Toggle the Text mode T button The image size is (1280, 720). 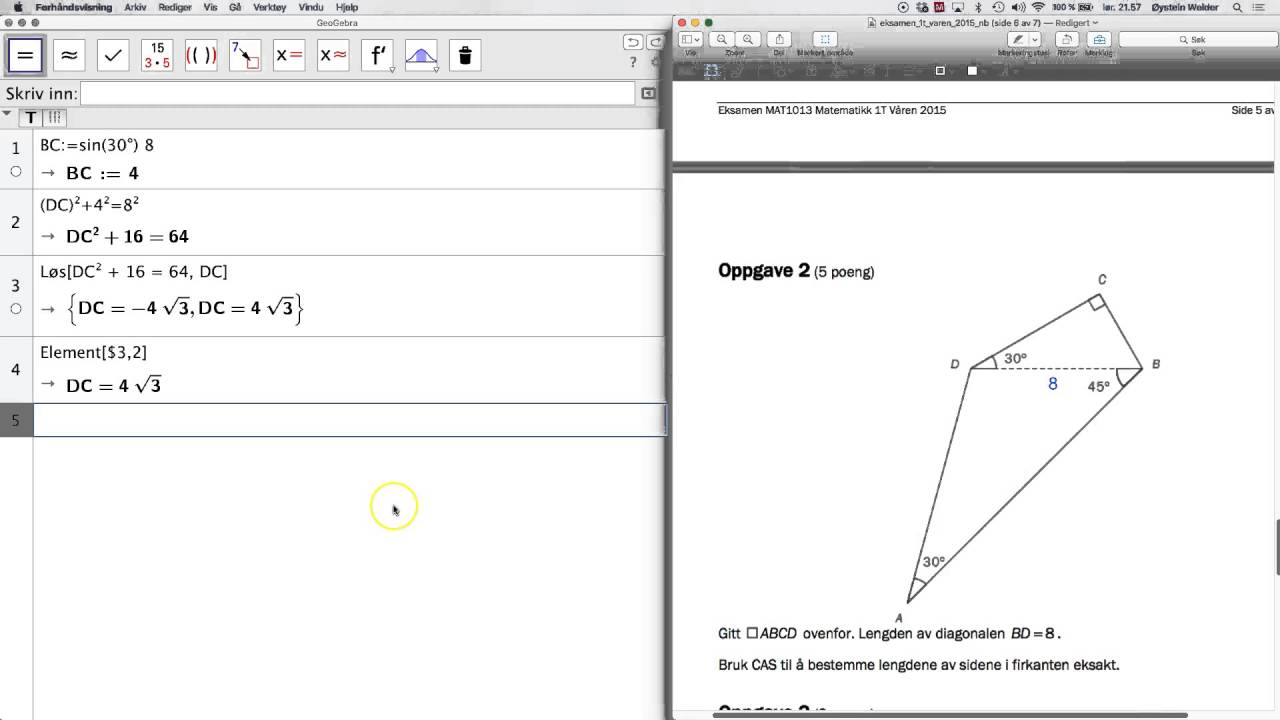[x=31, y=118]
